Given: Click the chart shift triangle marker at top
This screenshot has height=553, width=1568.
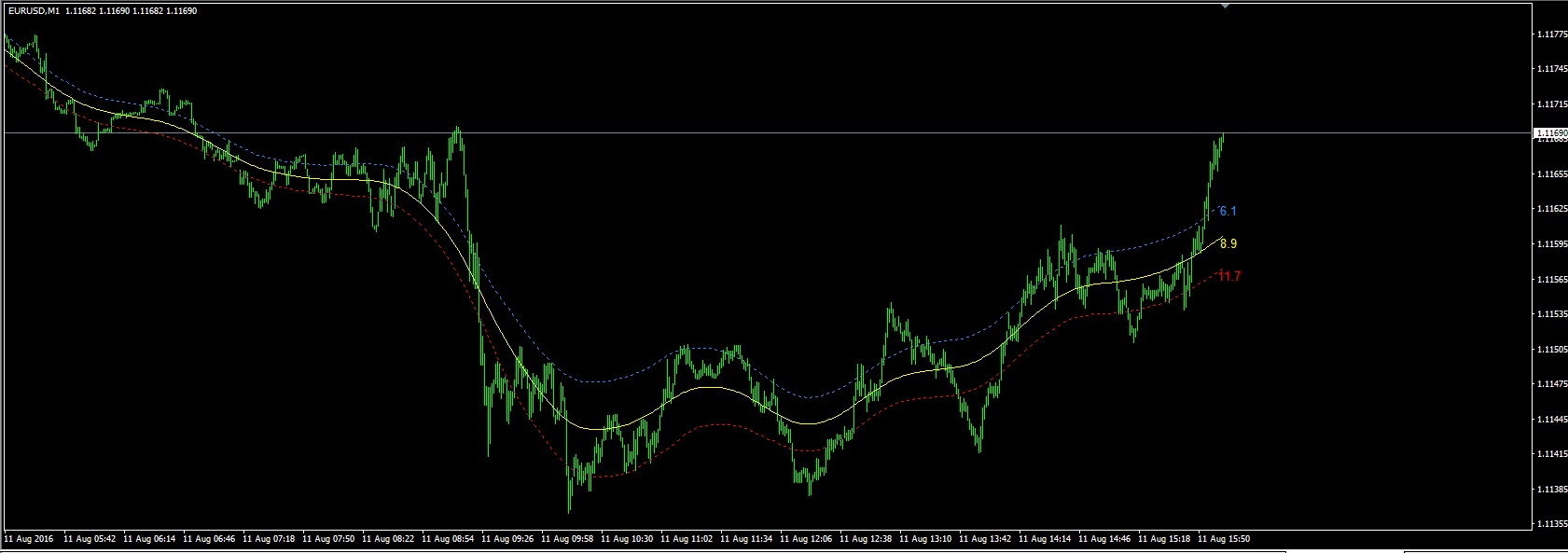Looking at the screenshot, I should tap(1225, 6).
